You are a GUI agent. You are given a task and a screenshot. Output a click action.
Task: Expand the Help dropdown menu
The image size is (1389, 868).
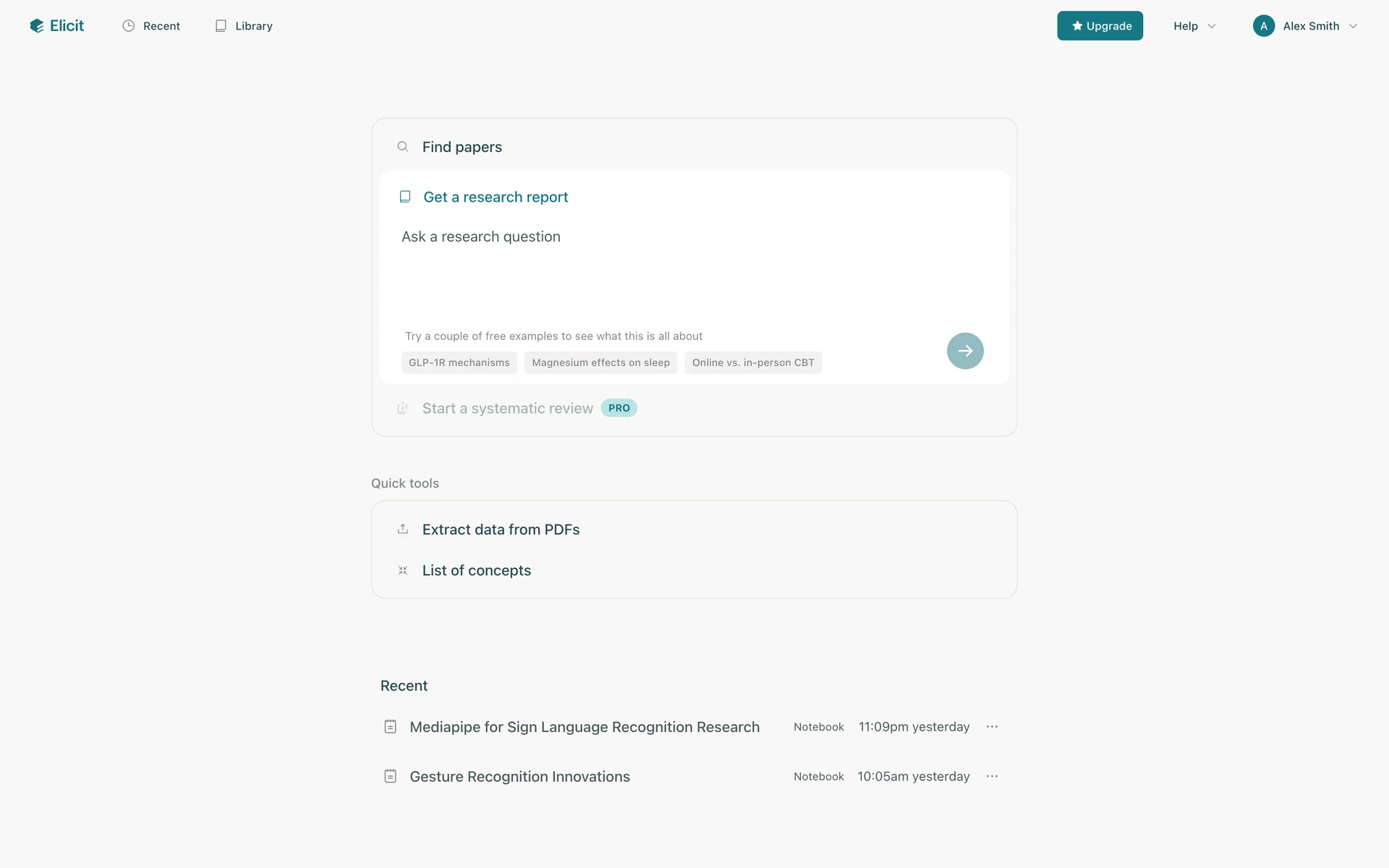pos(1194,26)
